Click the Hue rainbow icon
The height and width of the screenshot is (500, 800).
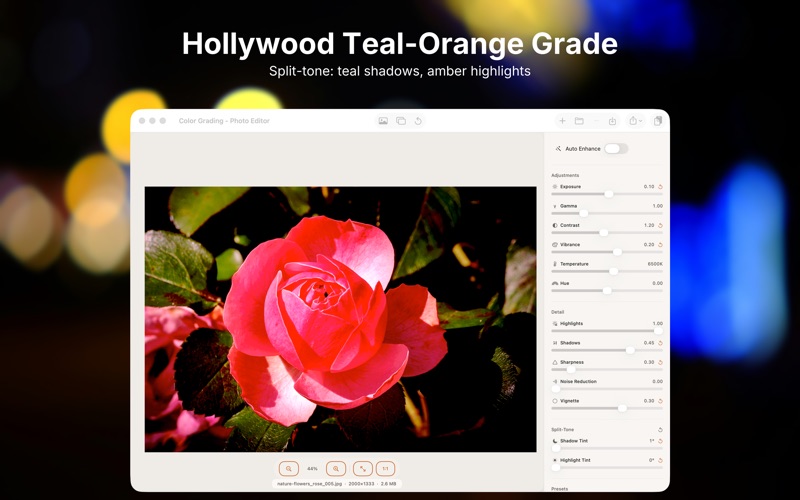[555, 283]
